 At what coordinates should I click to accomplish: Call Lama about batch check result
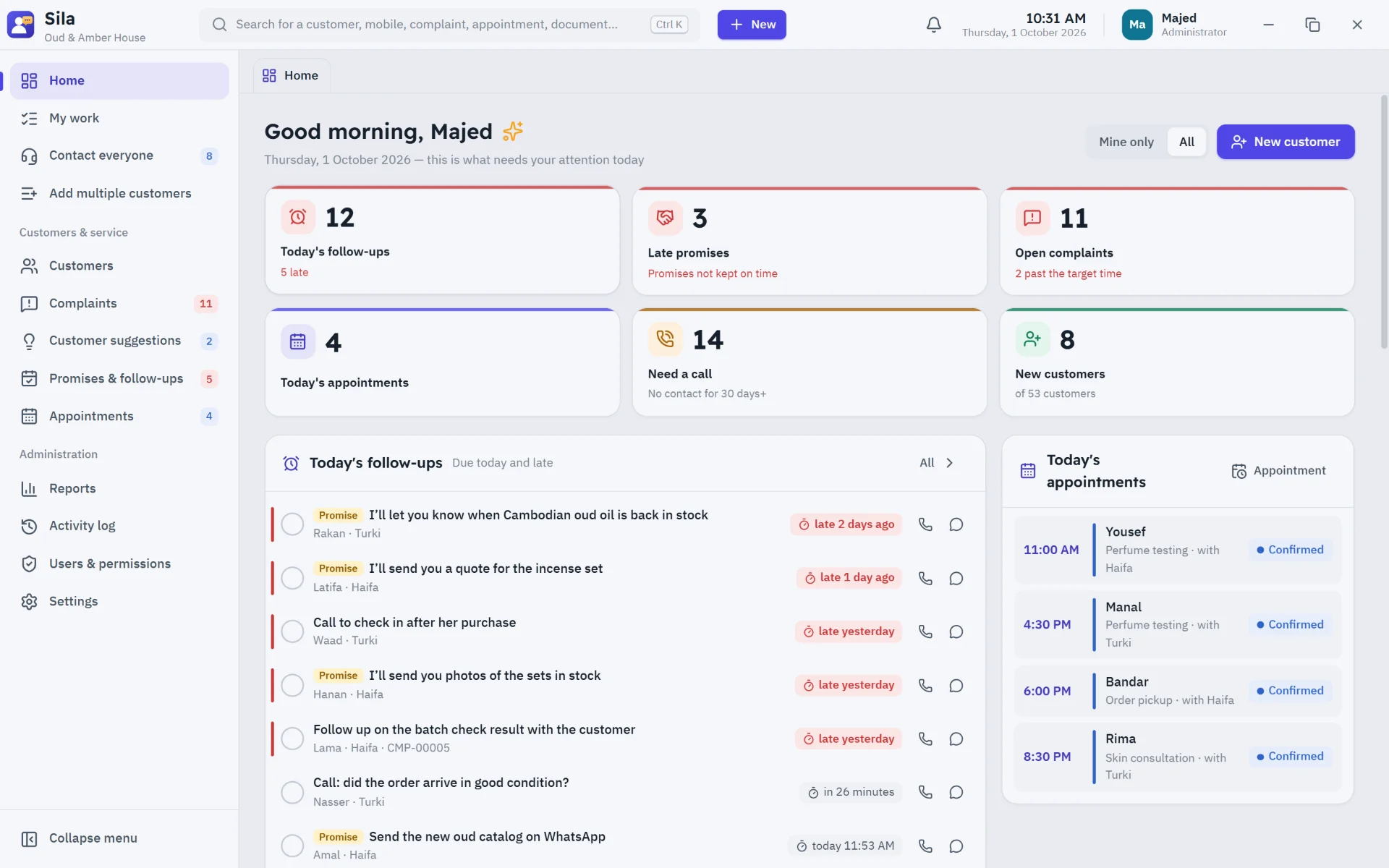coord(925,739)
